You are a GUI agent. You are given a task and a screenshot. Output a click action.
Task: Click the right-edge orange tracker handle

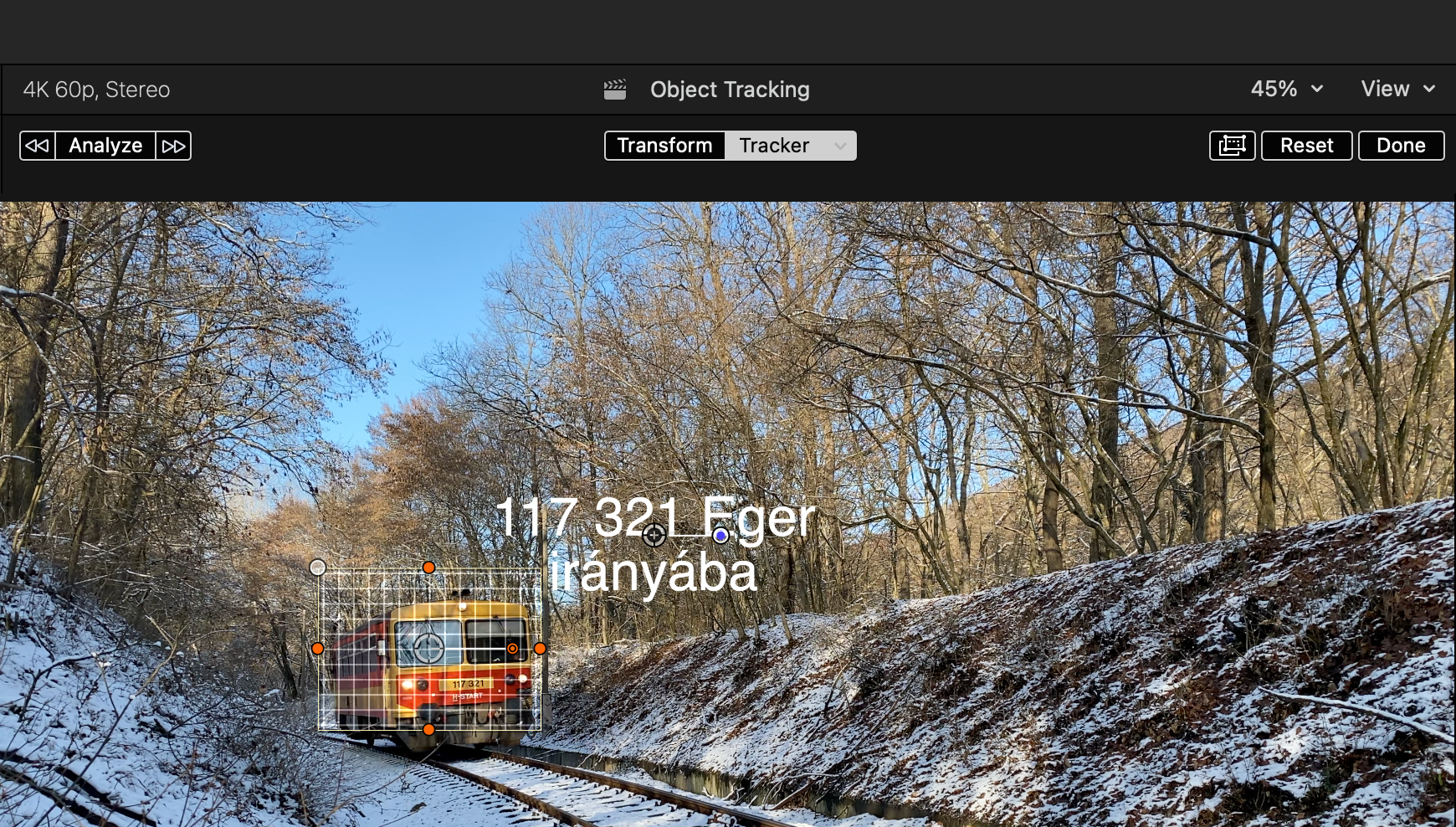[540, 649]
